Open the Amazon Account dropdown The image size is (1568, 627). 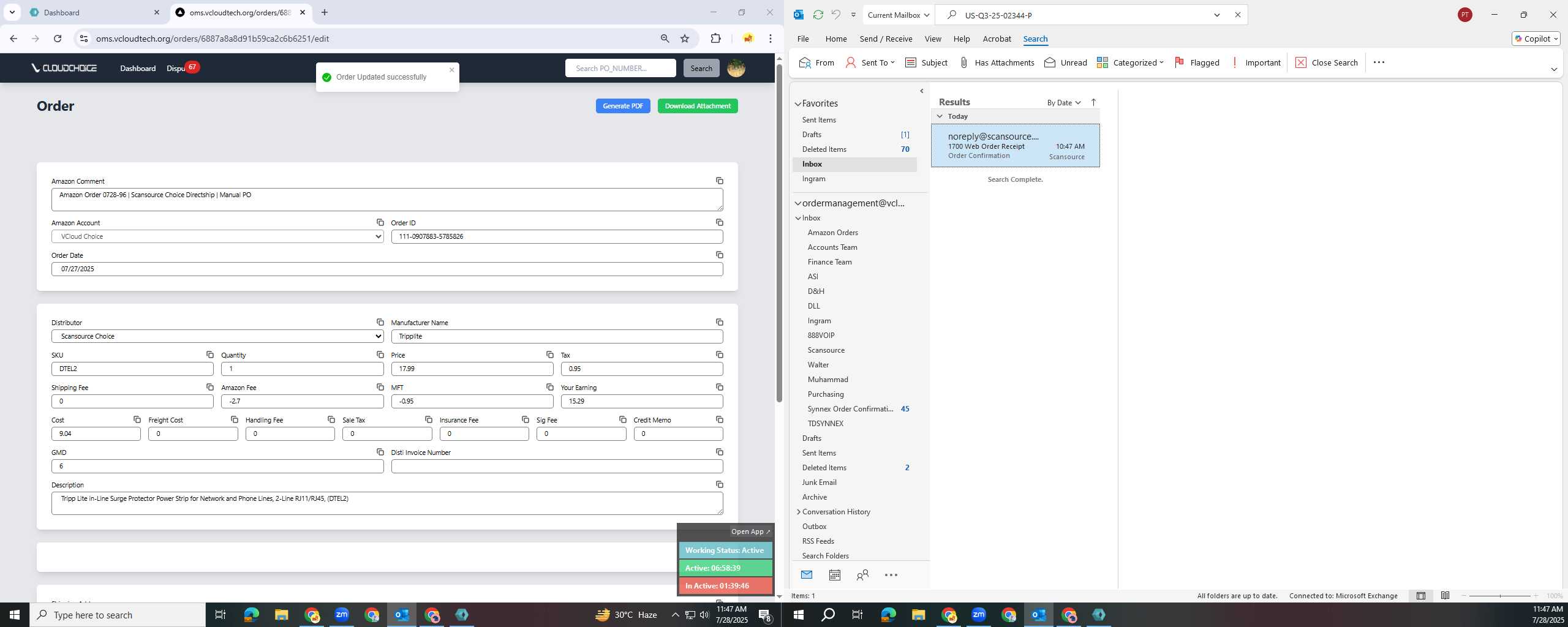click(x=217, y=236)
